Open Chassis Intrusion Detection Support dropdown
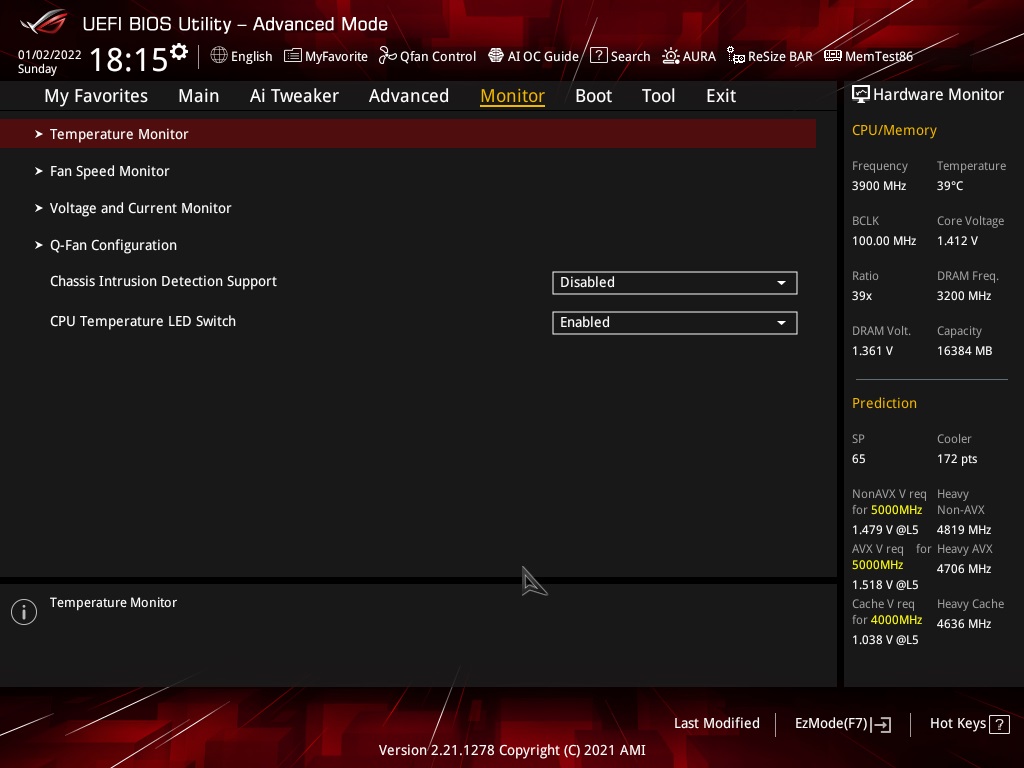 (x=674, y=282)
